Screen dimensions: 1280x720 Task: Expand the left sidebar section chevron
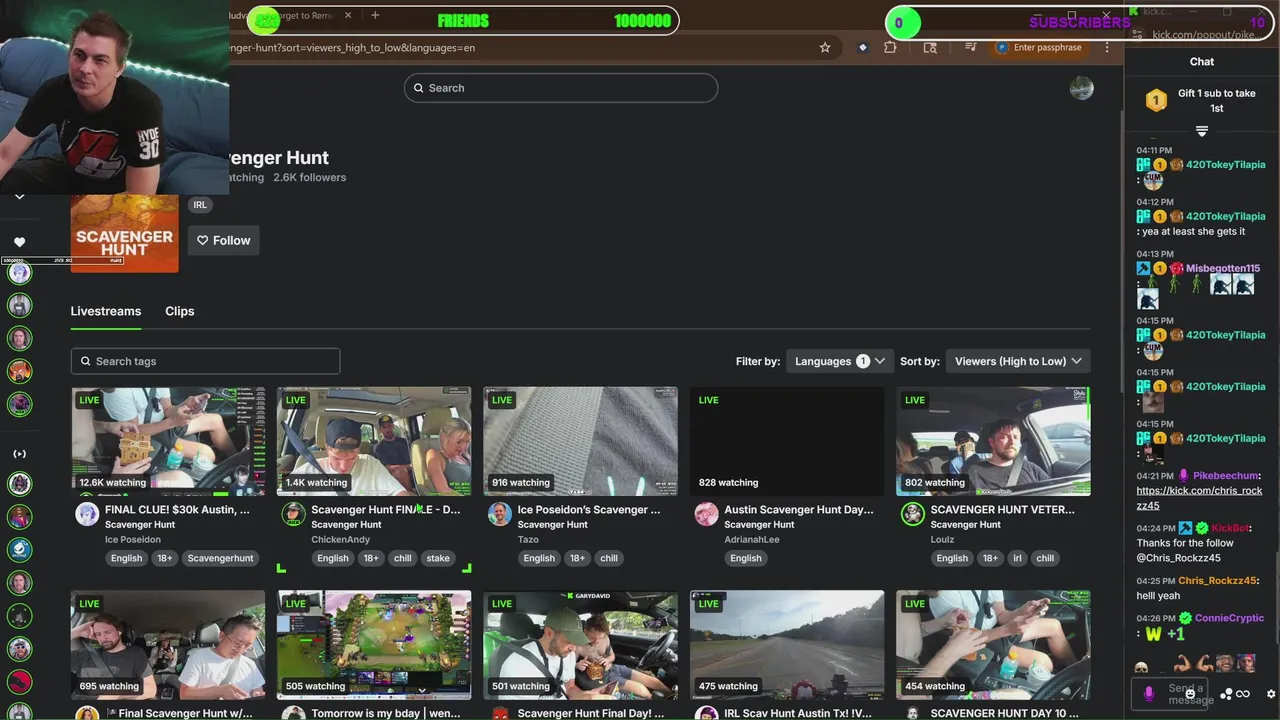tap(19, 197)
